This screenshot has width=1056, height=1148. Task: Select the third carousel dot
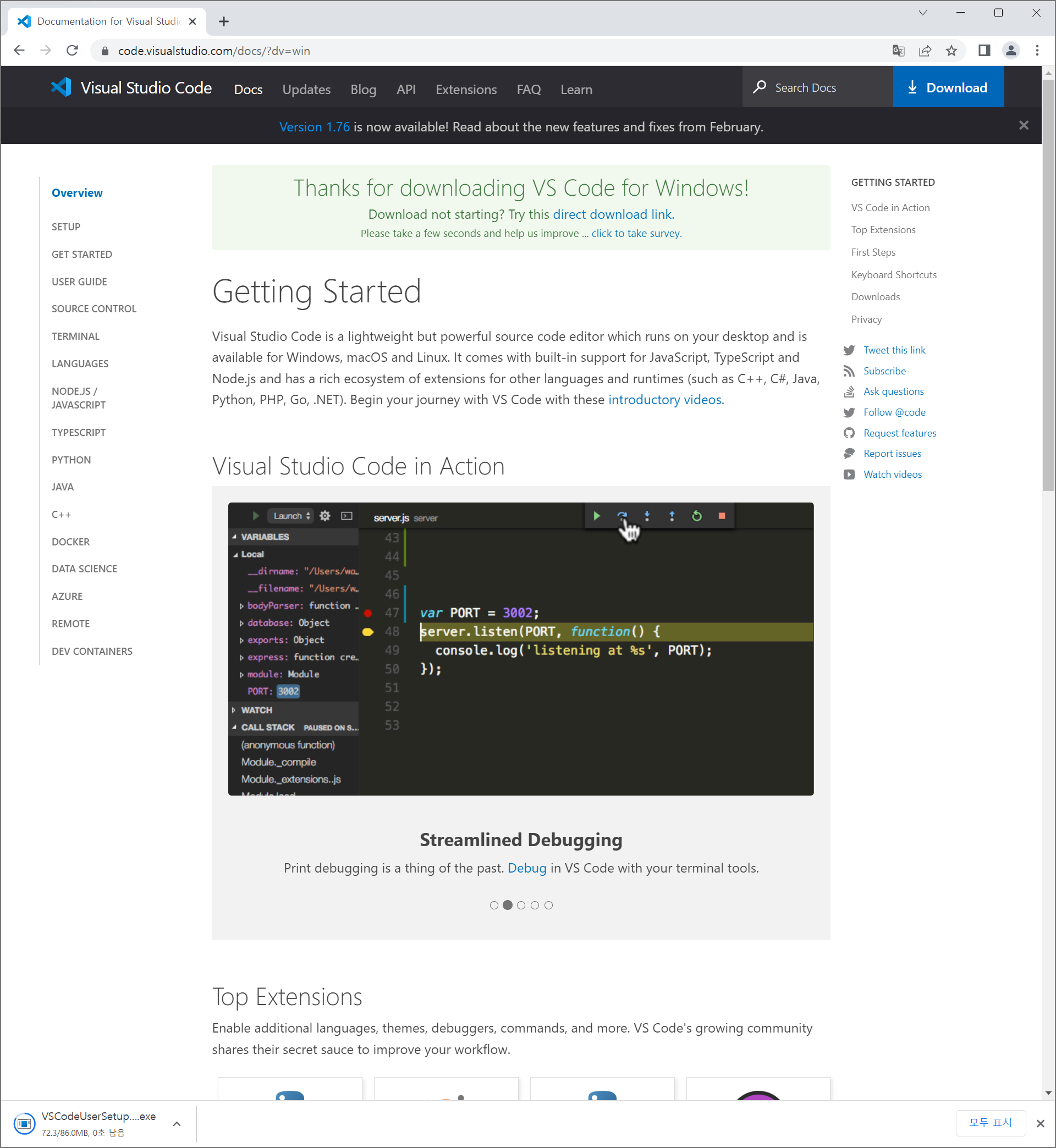(521, 906)
